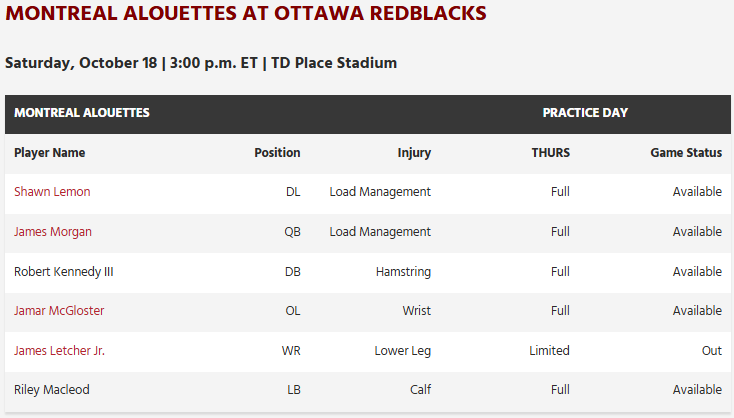This screenshot has width=734, height=418.
Task: Click the Calf injury cell
Action: 419,390
